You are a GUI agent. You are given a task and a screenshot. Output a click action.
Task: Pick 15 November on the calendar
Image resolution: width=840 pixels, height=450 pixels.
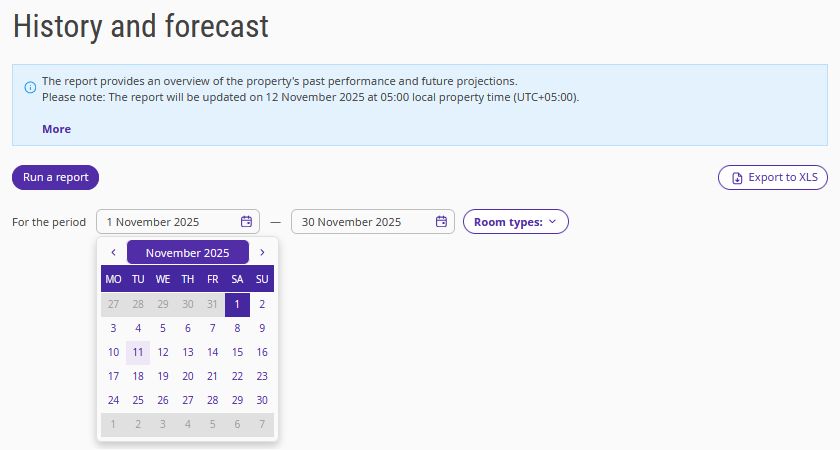pyautogui.click(x=237, y=352)
